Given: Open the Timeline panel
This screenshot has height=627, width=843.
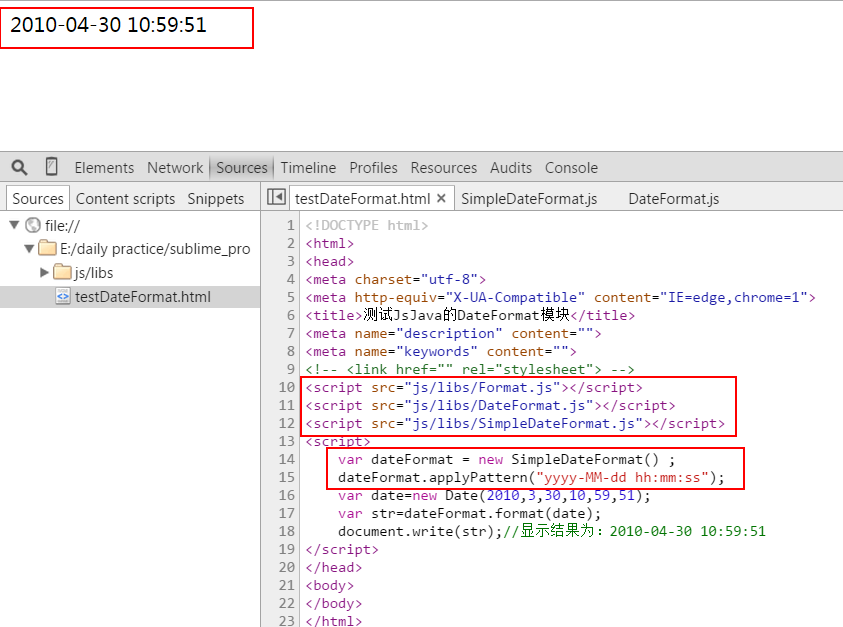Looking at the screenshot, I should 308,168.
